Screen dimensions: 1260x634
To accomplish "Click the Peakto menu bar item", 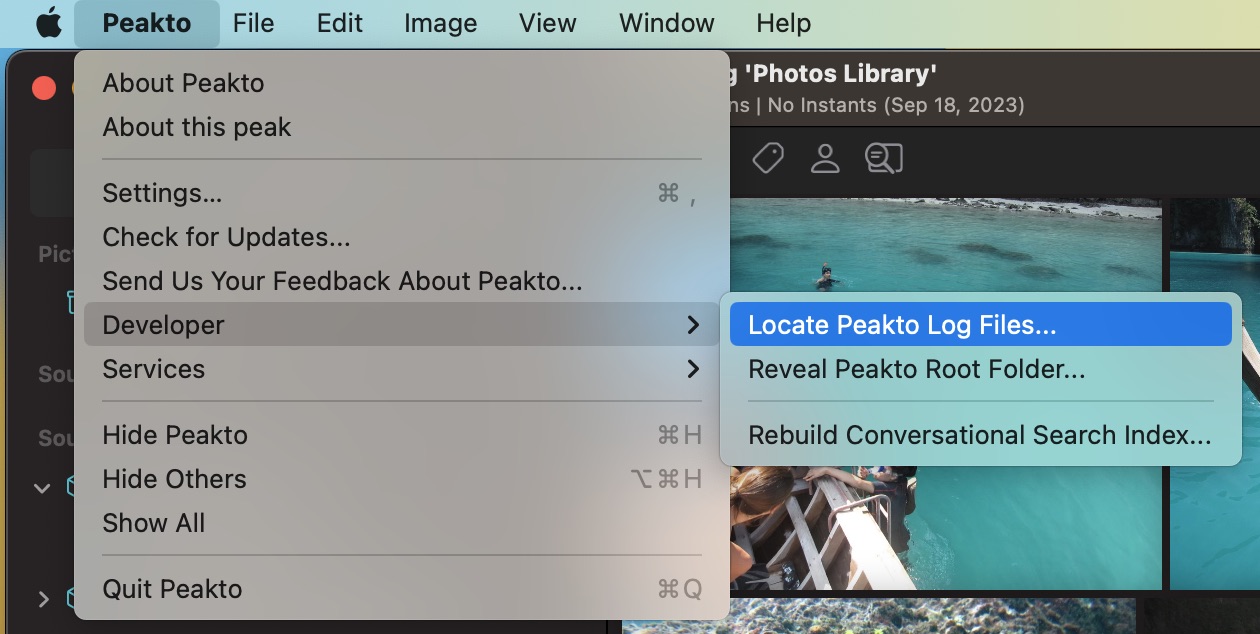I will coord(147,23).
